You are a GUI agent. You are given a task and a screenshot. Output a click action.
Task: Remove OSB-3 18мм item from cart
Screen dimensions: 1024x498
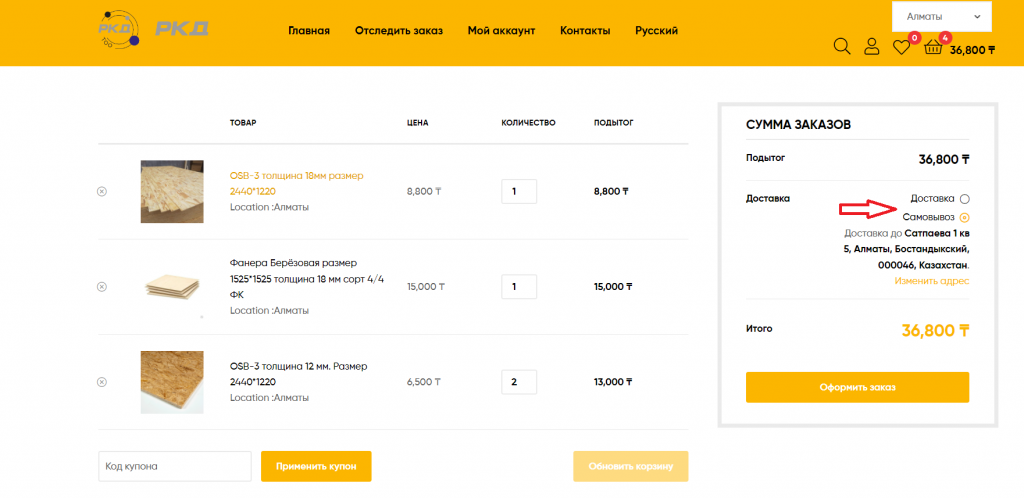102,191
